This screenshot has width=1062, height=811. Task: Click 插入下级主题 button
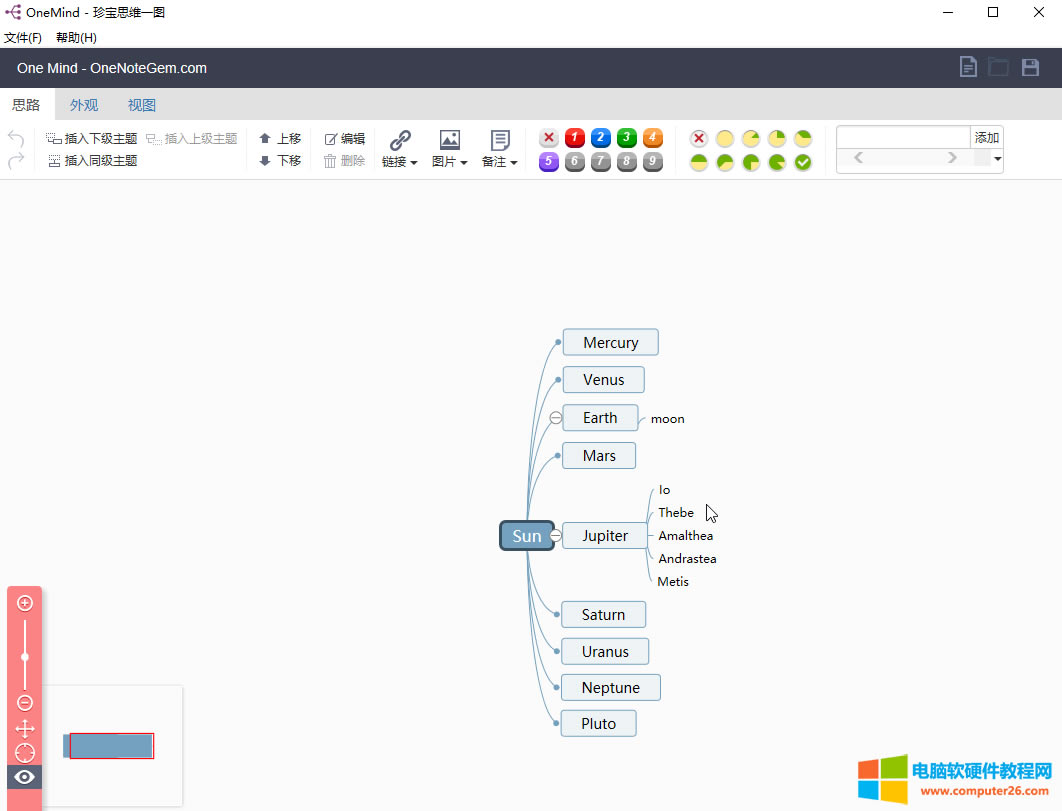click(x=92, y=139)
